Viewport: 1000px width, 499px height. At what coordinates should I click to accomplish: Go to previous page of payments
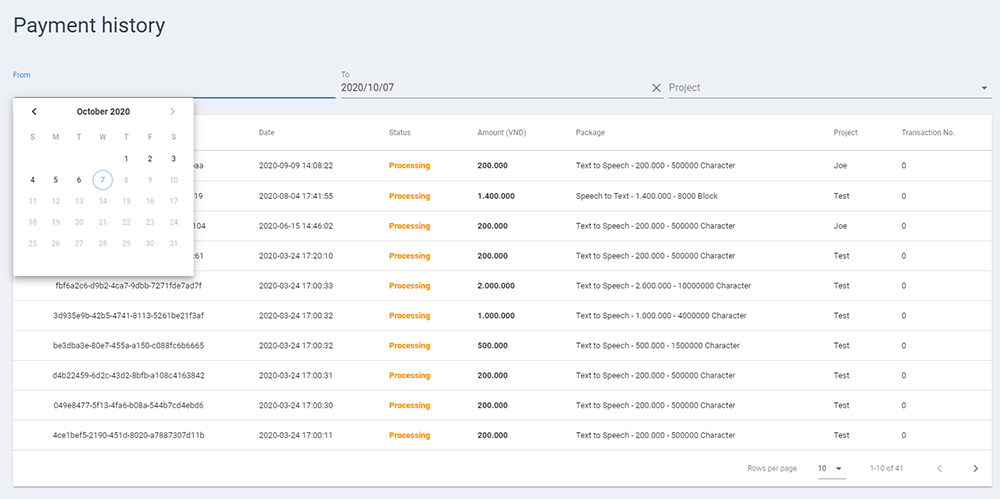tap(939, 468)
